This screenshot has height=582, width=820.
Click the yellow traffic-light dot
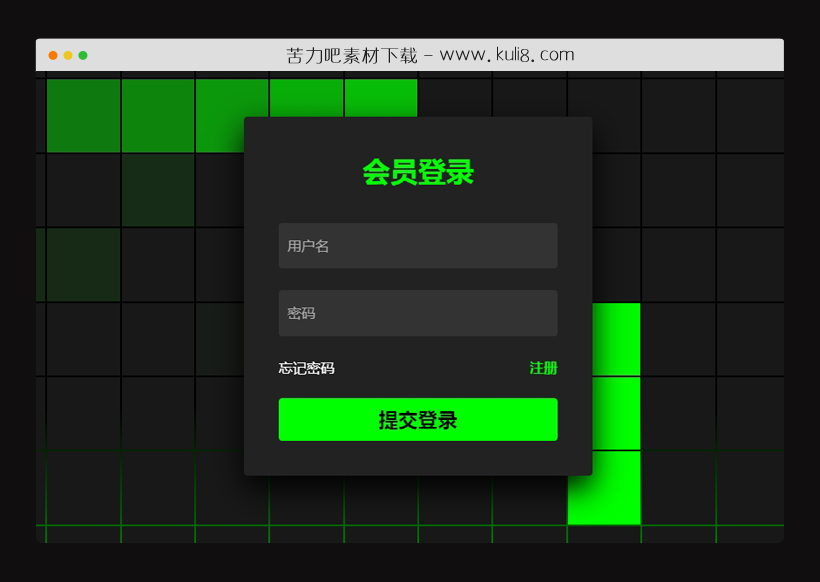[68, 54]
